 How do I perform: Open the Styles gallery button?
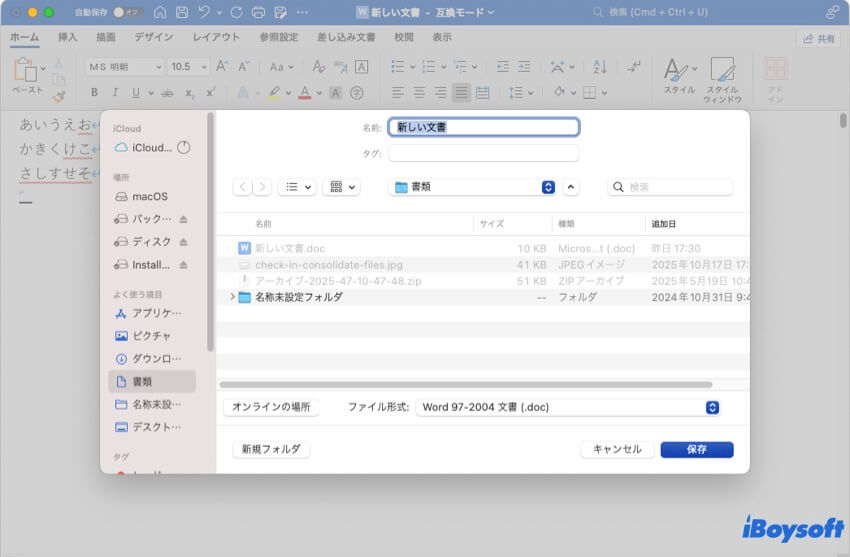pos(679,75)
